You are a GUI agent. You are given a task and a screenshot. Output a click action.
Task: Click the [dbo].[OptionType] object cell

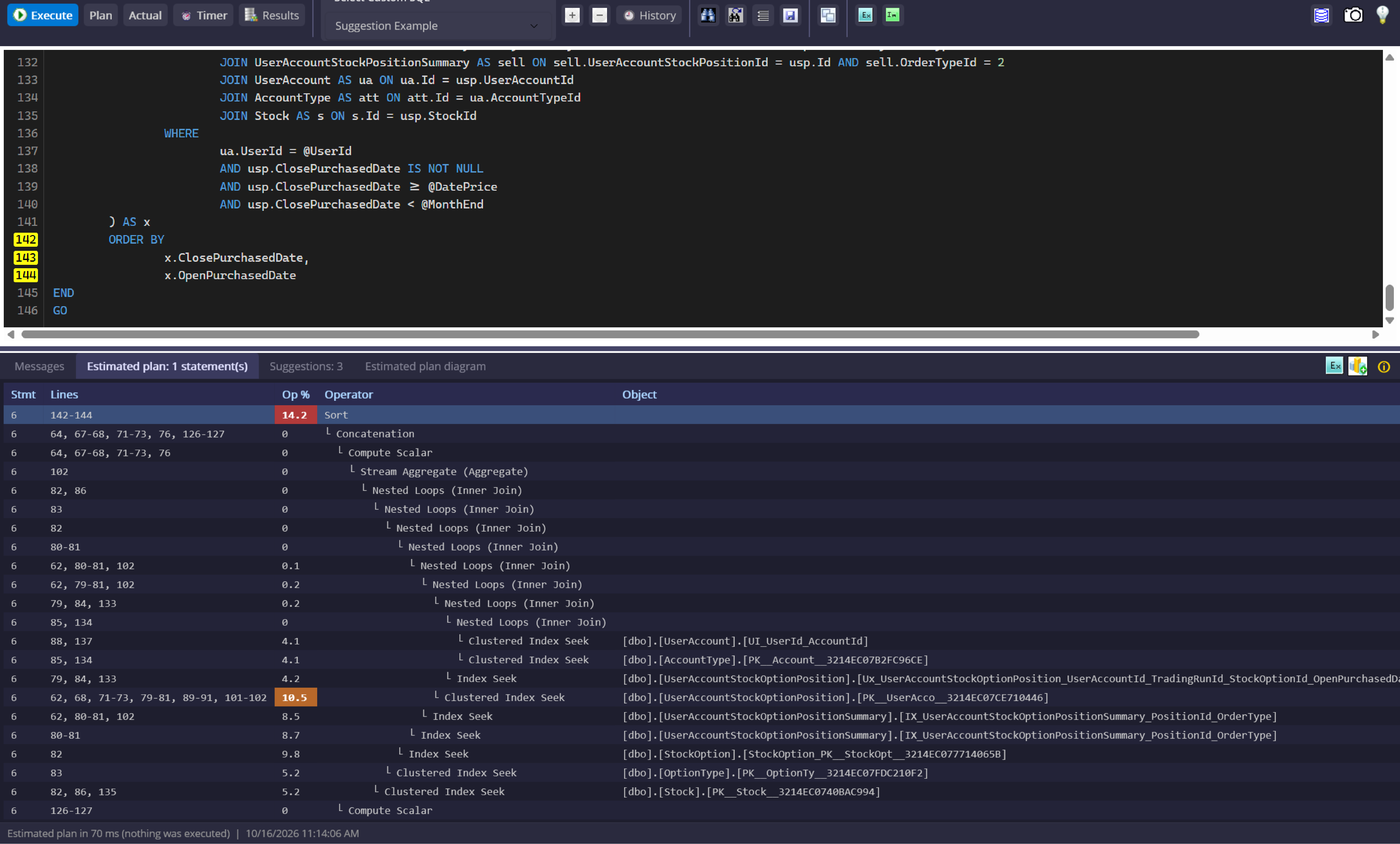click(775, 773)
